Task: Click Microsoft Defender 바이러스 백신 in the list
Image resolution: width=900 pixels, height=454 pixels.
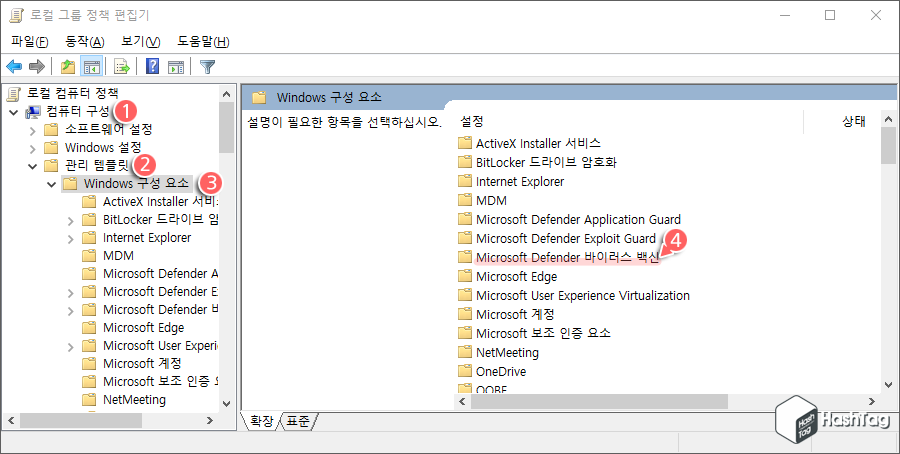Action: [x=568, y=257]
